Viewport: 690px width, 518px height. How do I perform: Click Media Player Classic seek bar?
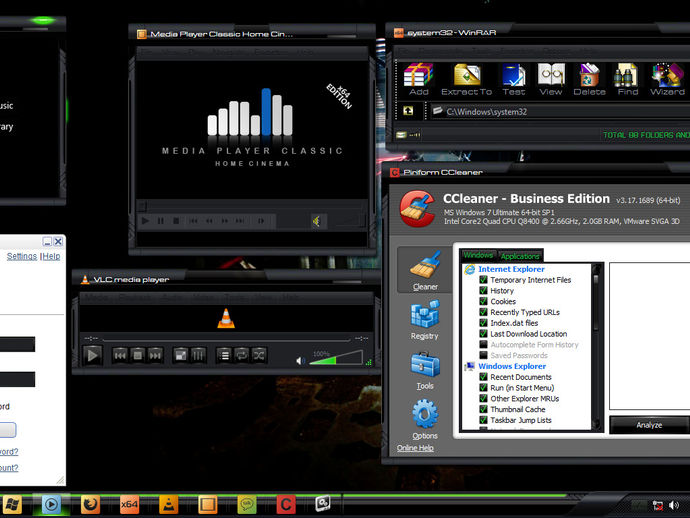251,205
